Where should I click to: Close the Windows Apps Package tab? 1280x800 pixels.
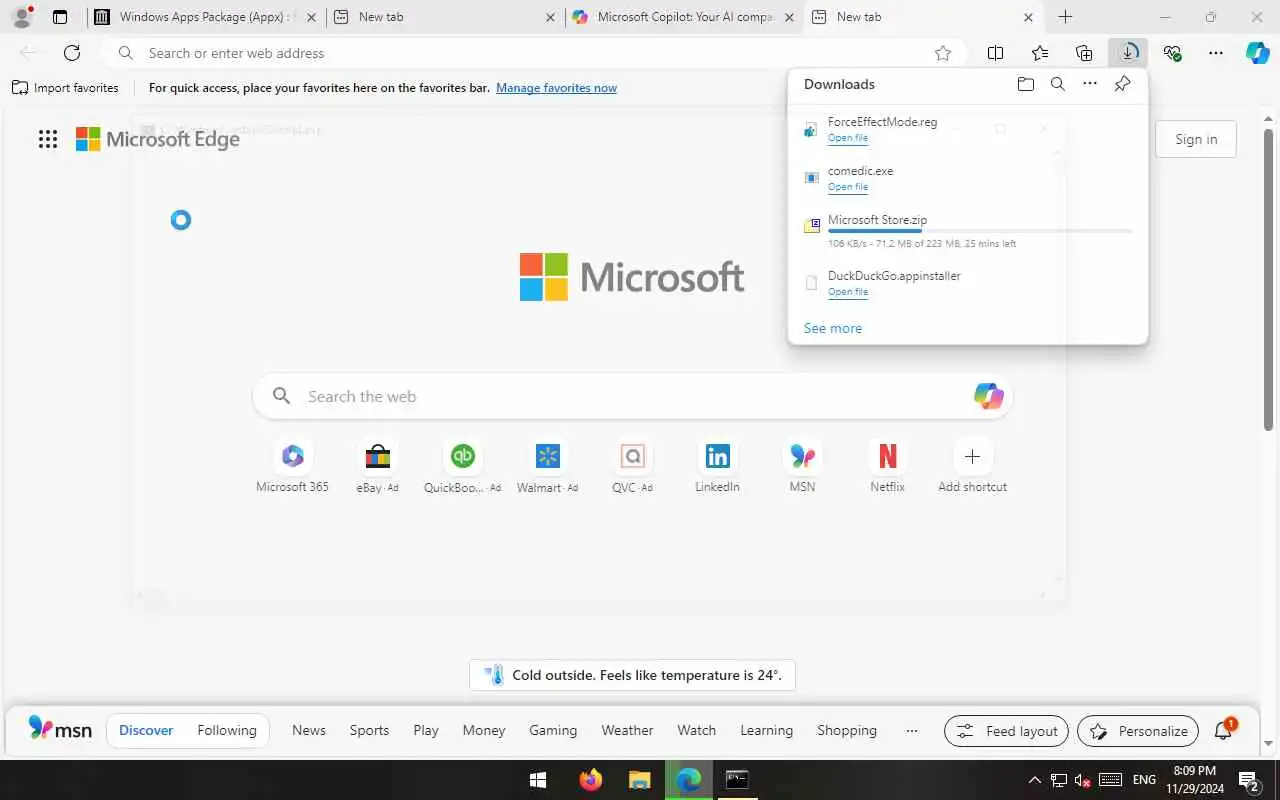(x=311, y=17)
